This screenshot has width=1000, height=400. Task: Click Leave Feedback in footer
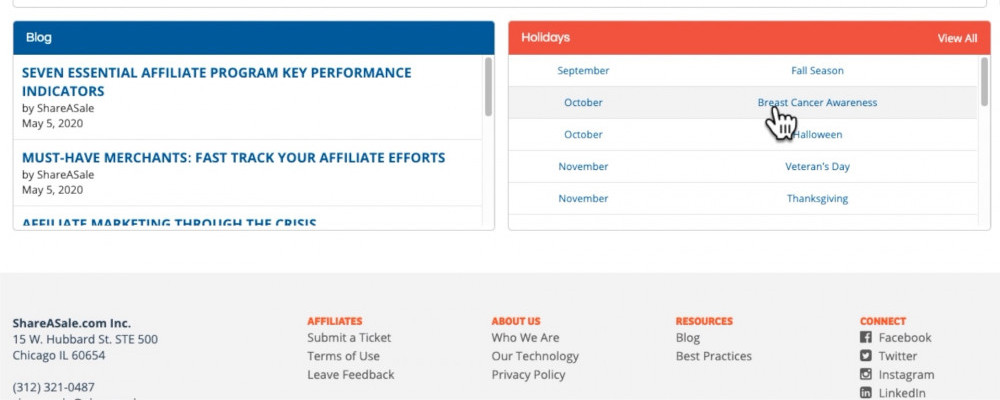click(351, 374)
